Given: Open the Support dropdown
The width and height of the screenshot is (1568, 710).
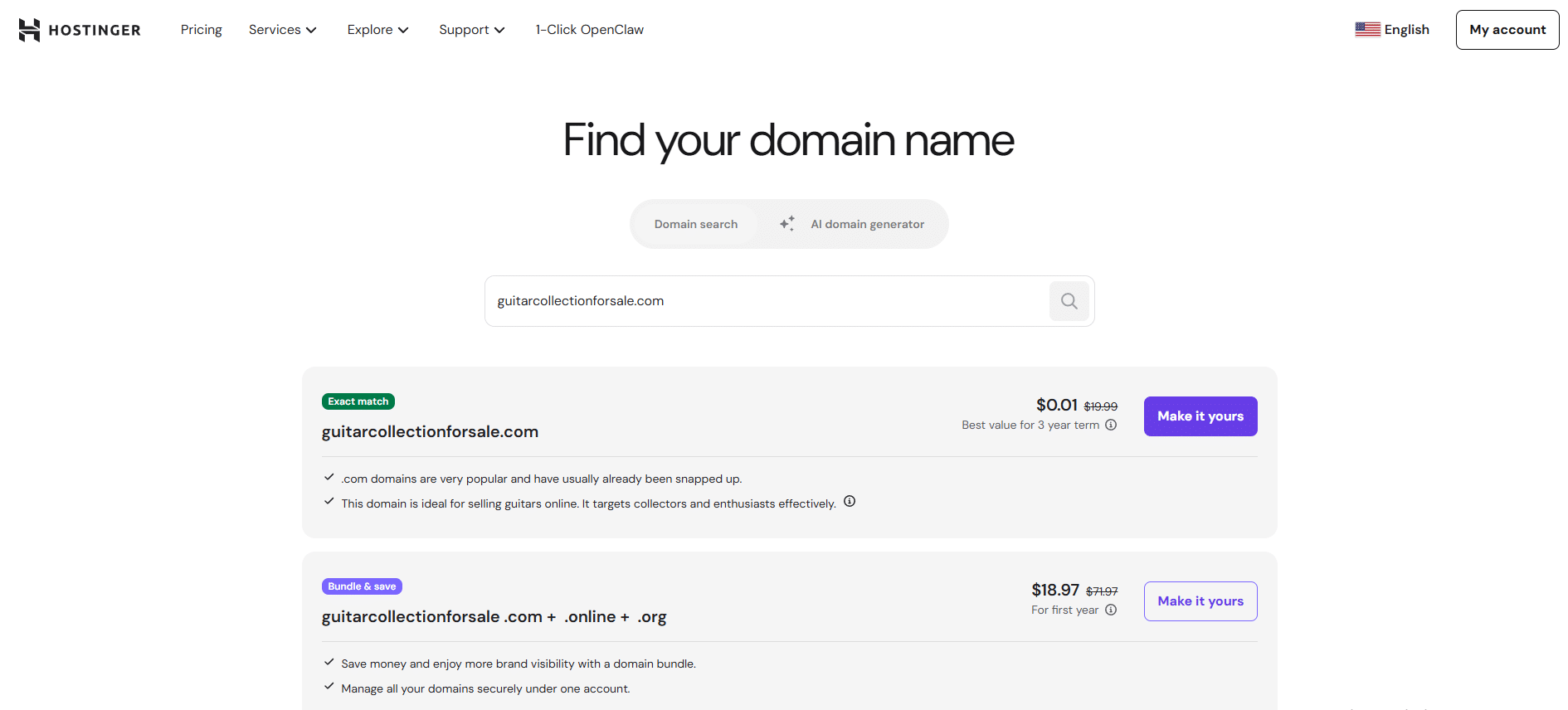Looking at the screenshot, I should coord(470,29).
